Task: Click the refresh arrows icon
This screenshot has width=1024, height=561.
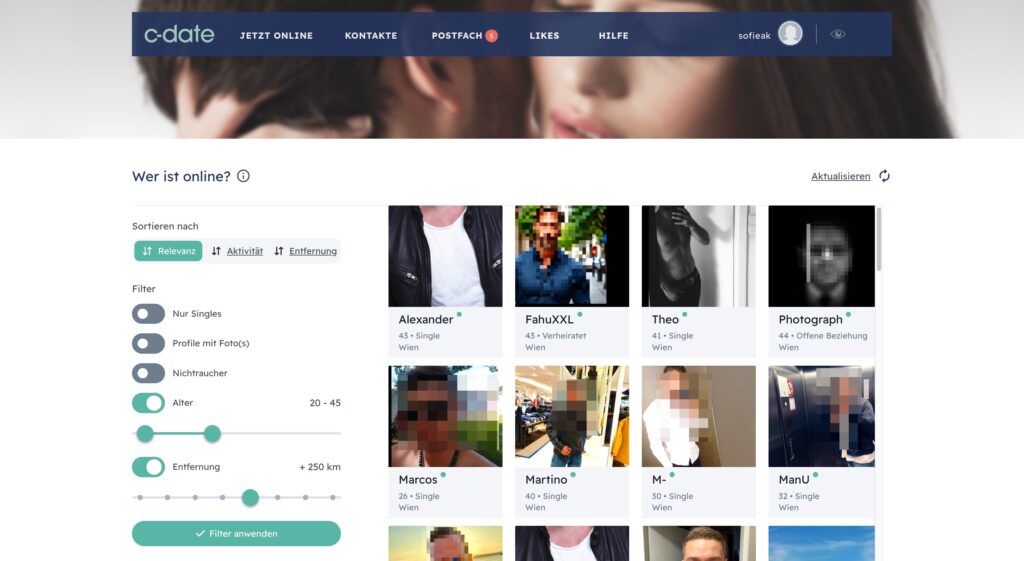Action: point(884,176)
